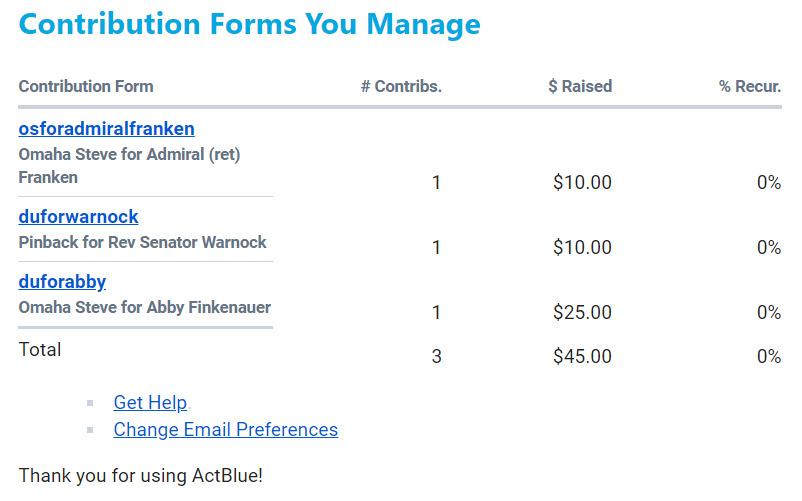Click the bullet beside Change Email Preferences
The width and height of the screenshot is (802, 501).
pos(90,430)
